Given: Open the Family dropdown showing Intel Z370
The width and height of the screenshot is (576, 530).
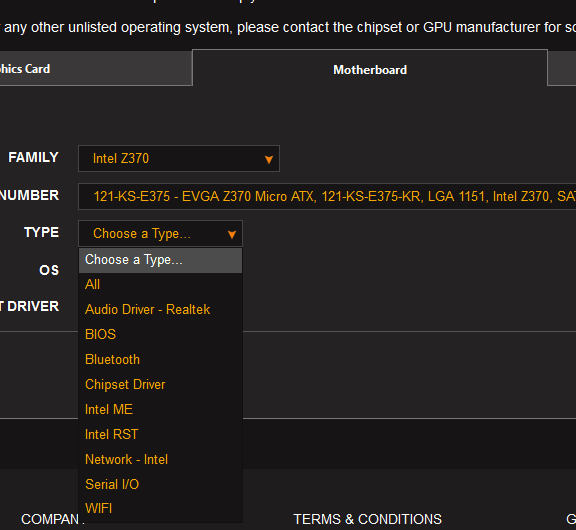Looking at the screenshot, I should 179,159.
